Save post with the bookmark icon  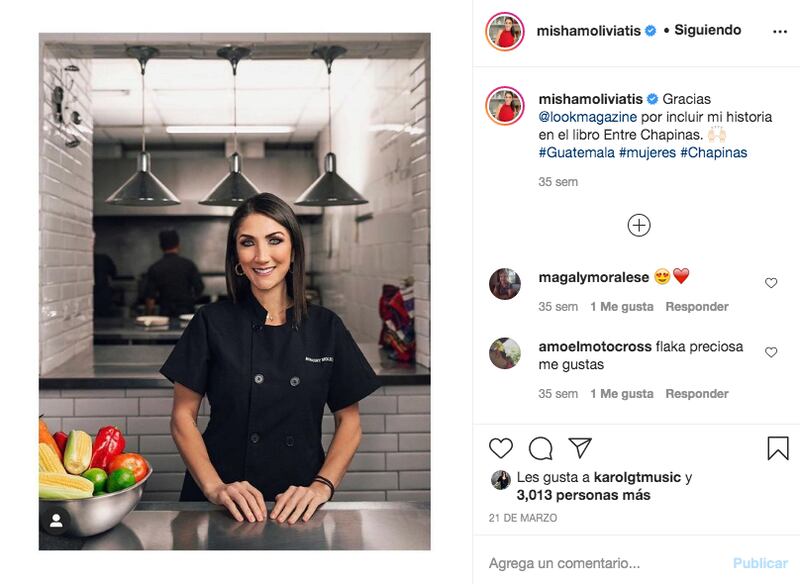(x=778, y=448)
